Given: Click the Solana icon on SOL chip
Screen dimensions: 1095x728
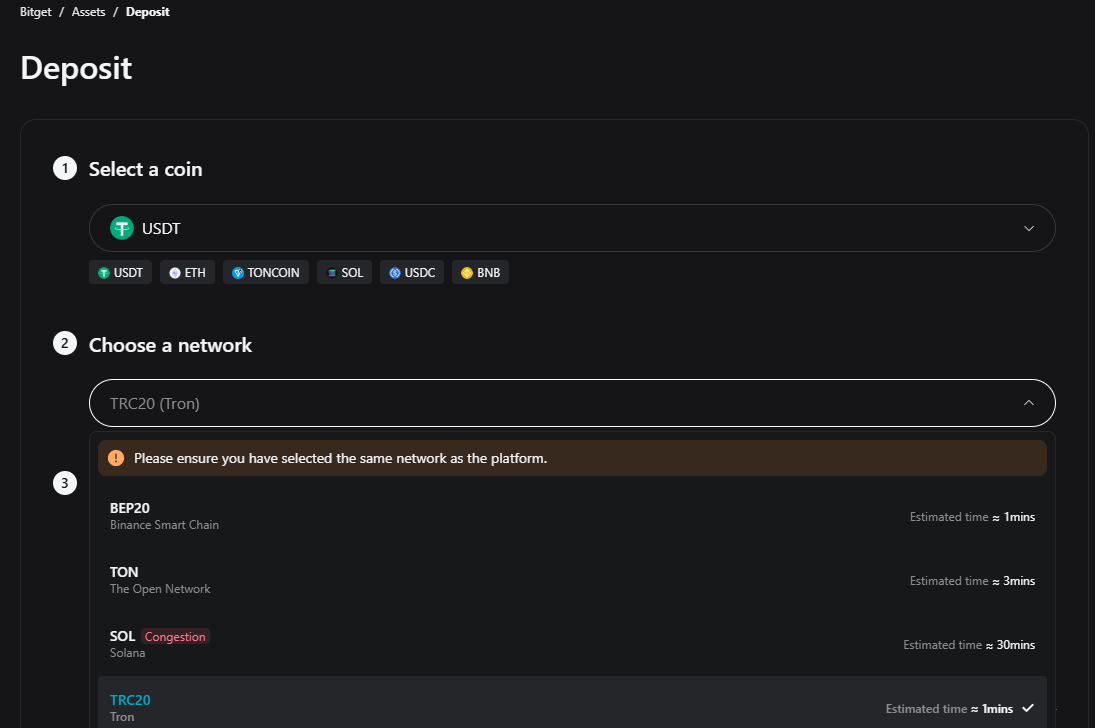Looking at the screenshot, I should click(332, 273).
